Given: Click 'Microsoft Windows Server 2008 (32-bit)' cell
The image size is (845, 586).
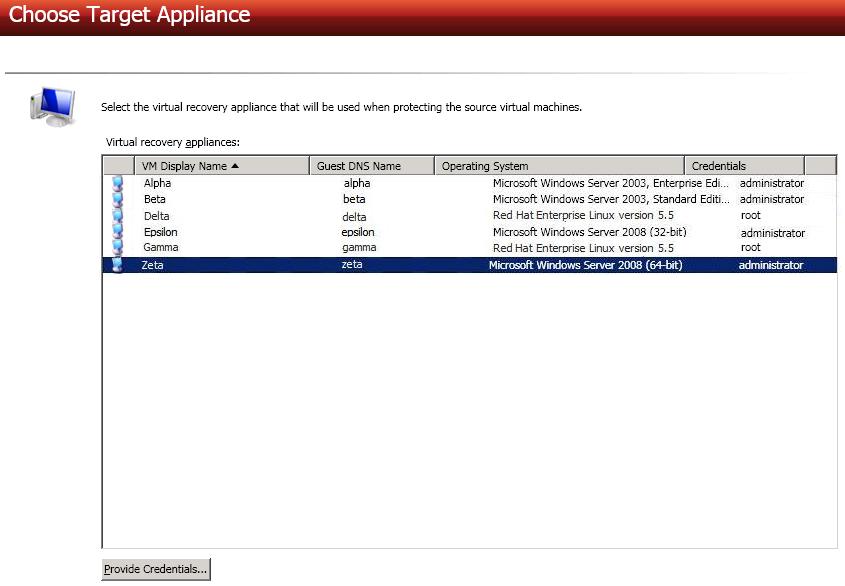Looking at the screenshot, I should point(590,232).
